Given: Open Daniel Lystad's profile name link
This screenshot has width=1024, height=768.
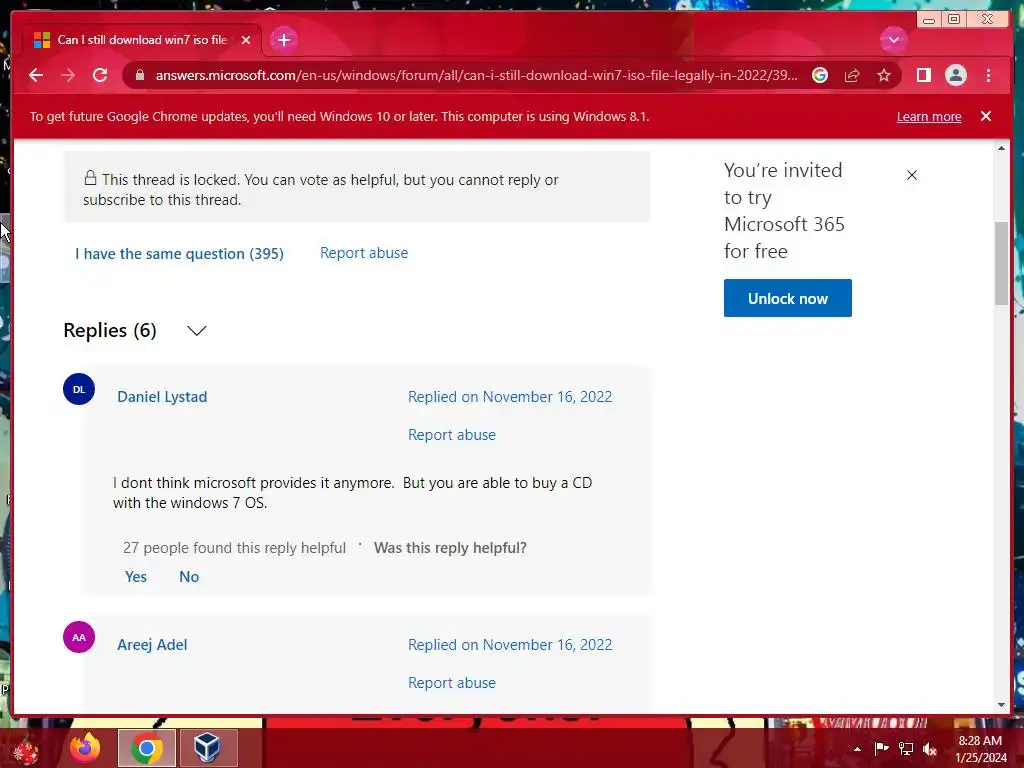Looking at the screenshot, I should (162, 396).
